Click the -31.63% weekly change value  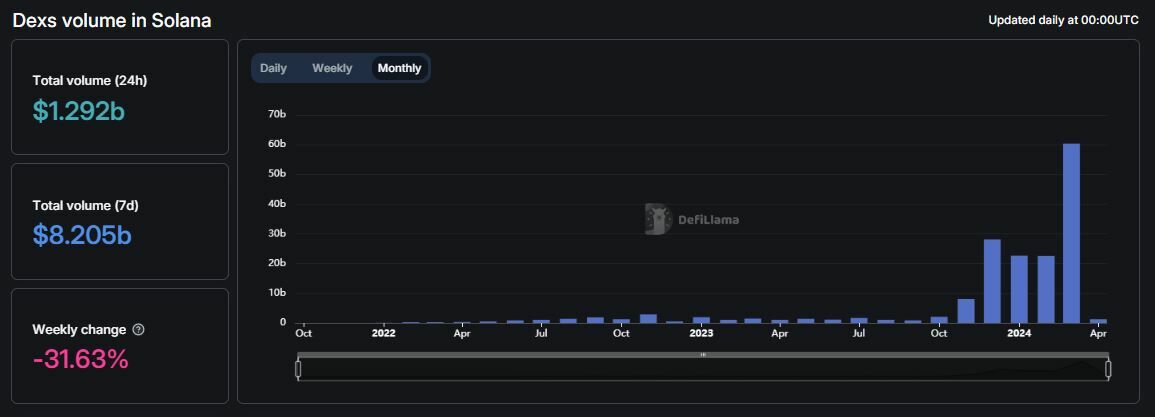80,359
